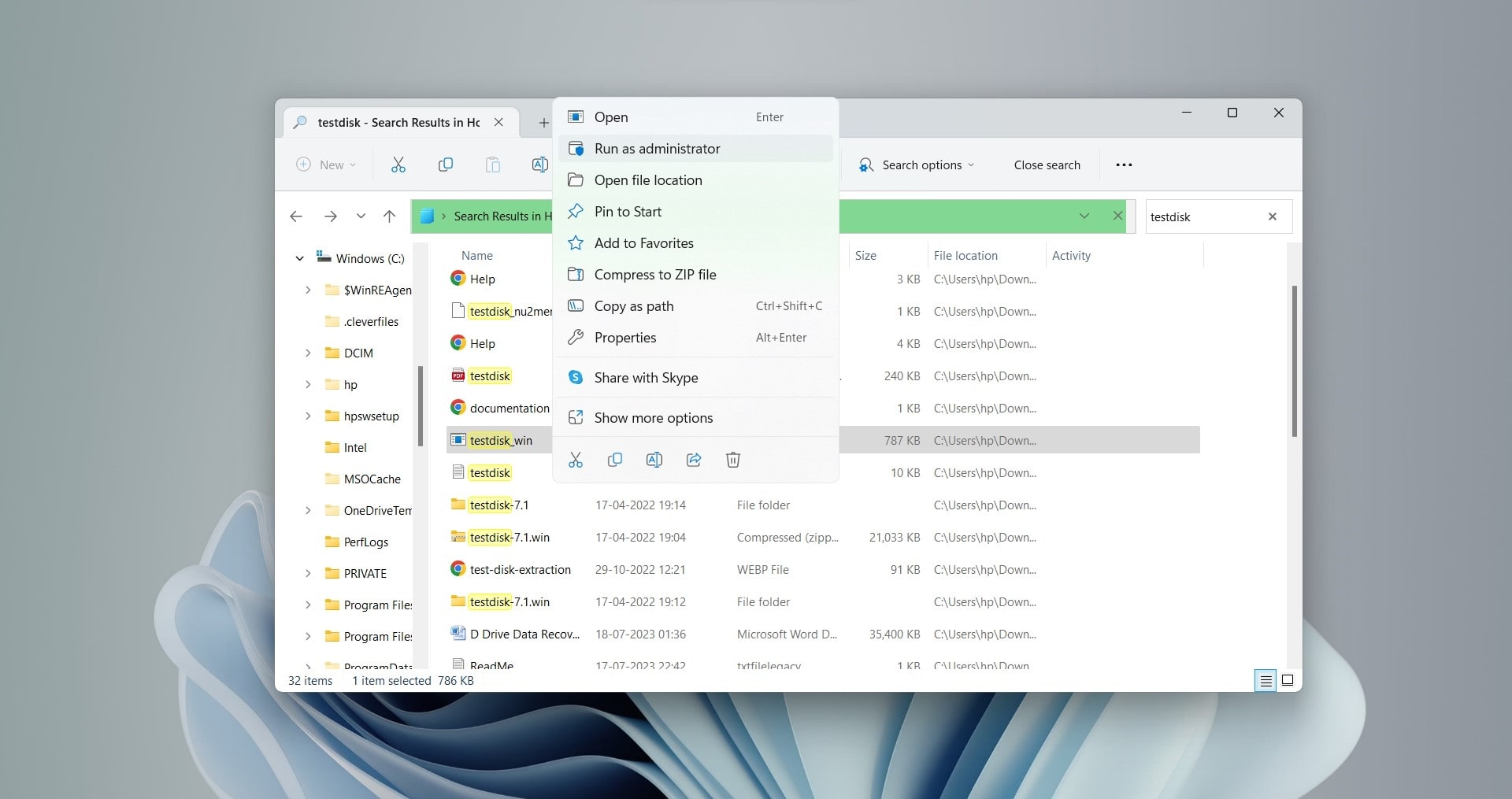Image resolution: width=1512 pixels, height=799 pixels.
Task: Click the Cut icon in the toolbar
Action: 398,165
